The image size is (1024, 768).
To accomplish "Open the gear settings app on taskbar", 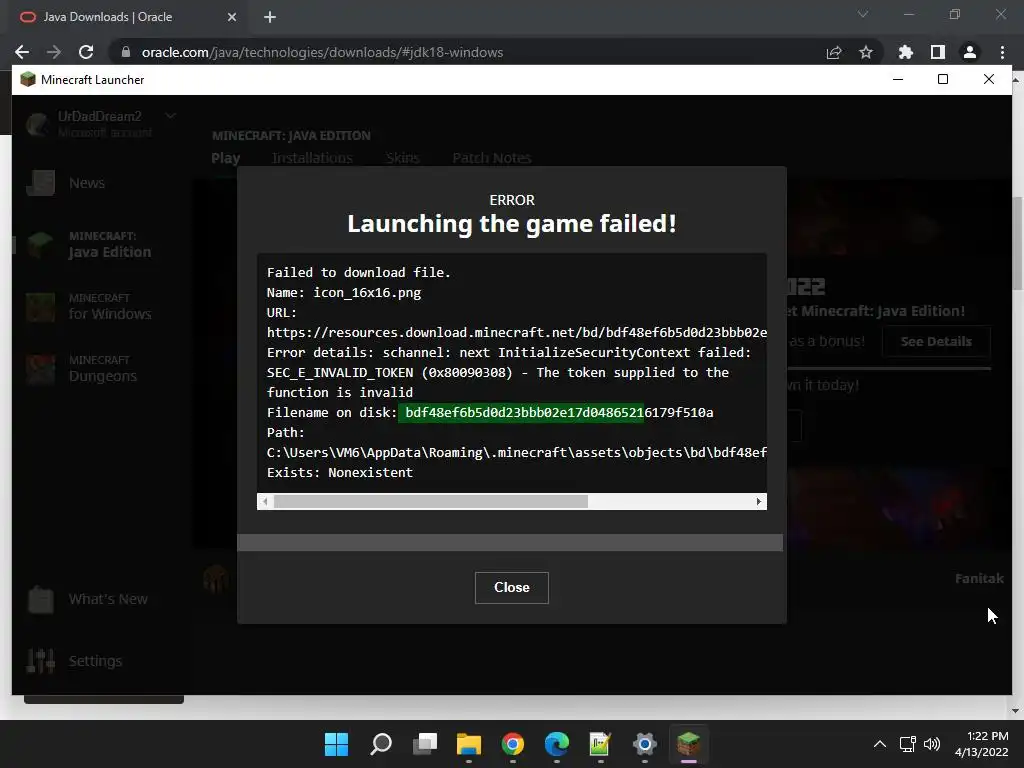I will pos(645,744).
